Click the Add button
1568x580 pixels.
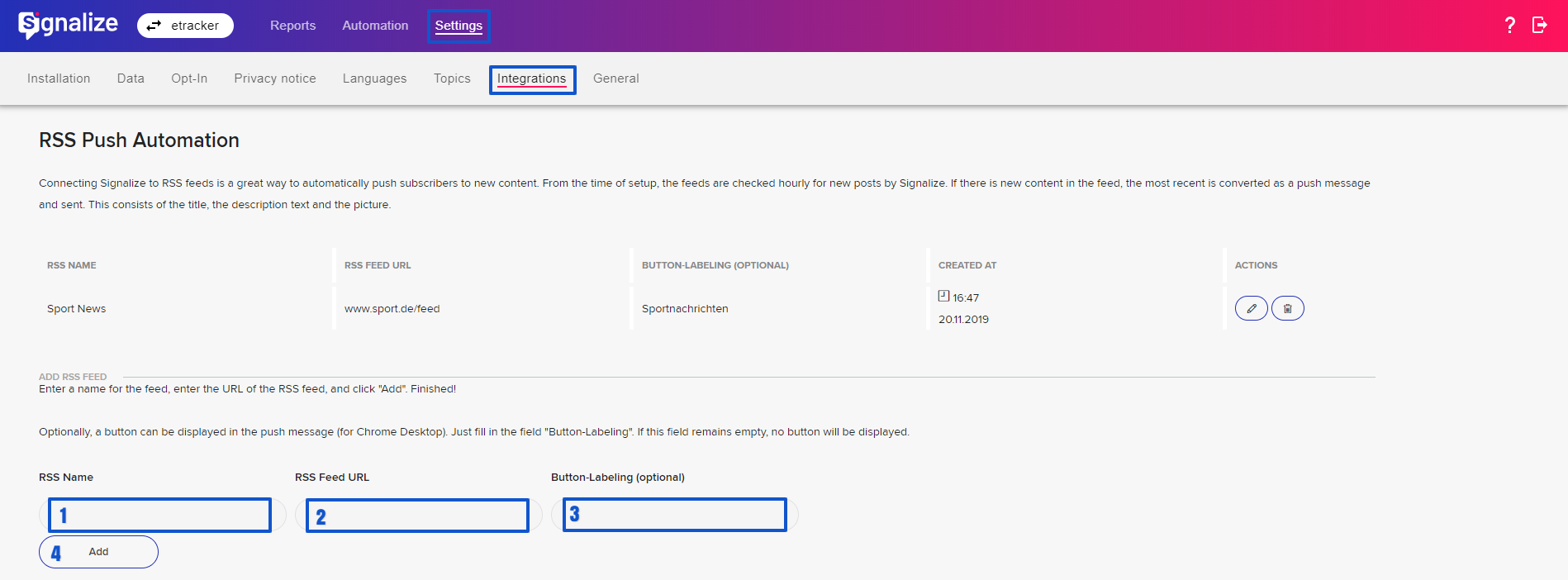(x=98, y=552)
